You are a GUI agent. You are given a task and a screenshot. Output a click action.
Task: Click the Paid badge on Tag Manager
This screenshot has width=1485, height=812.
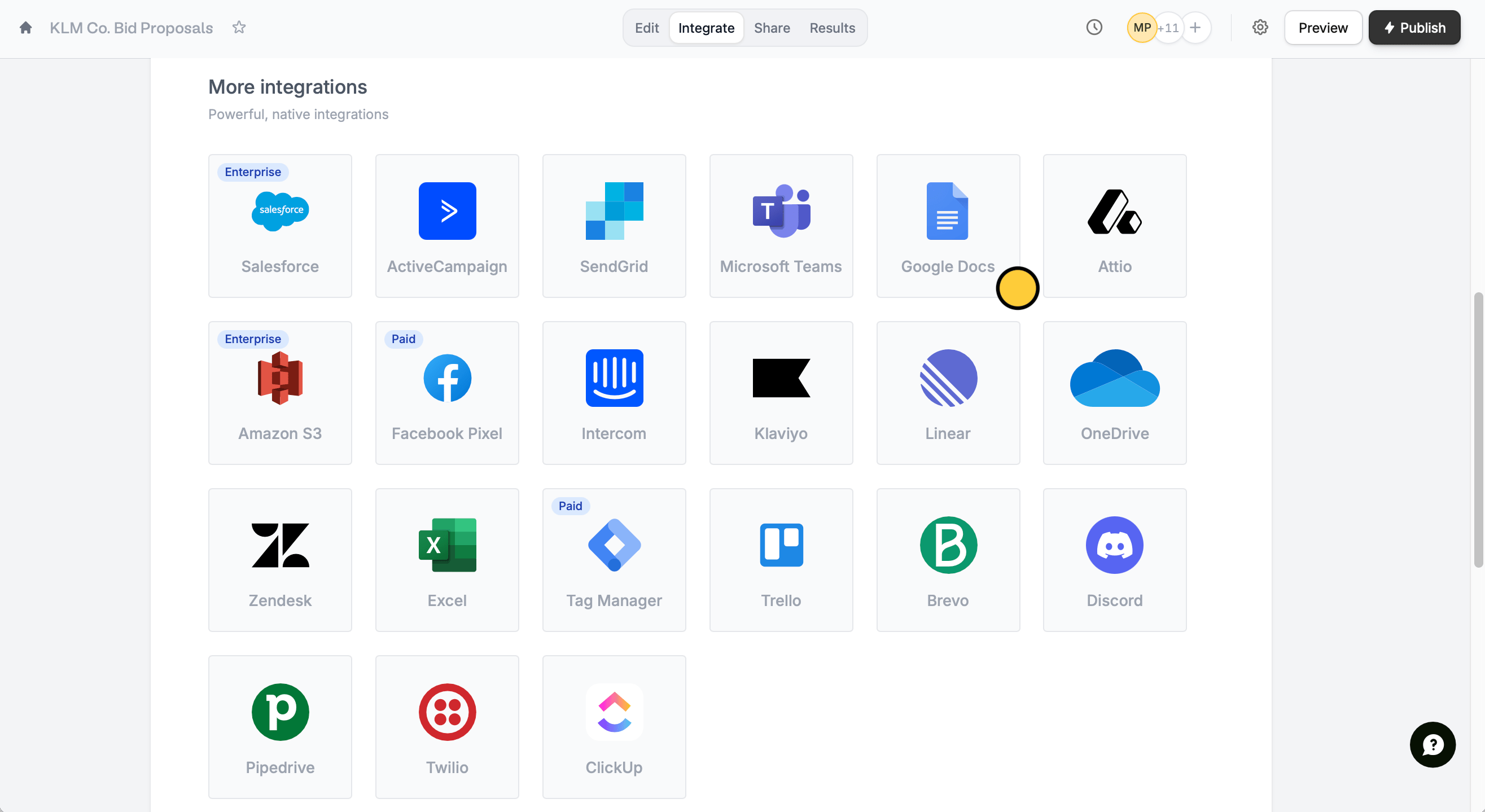[570, 506]
